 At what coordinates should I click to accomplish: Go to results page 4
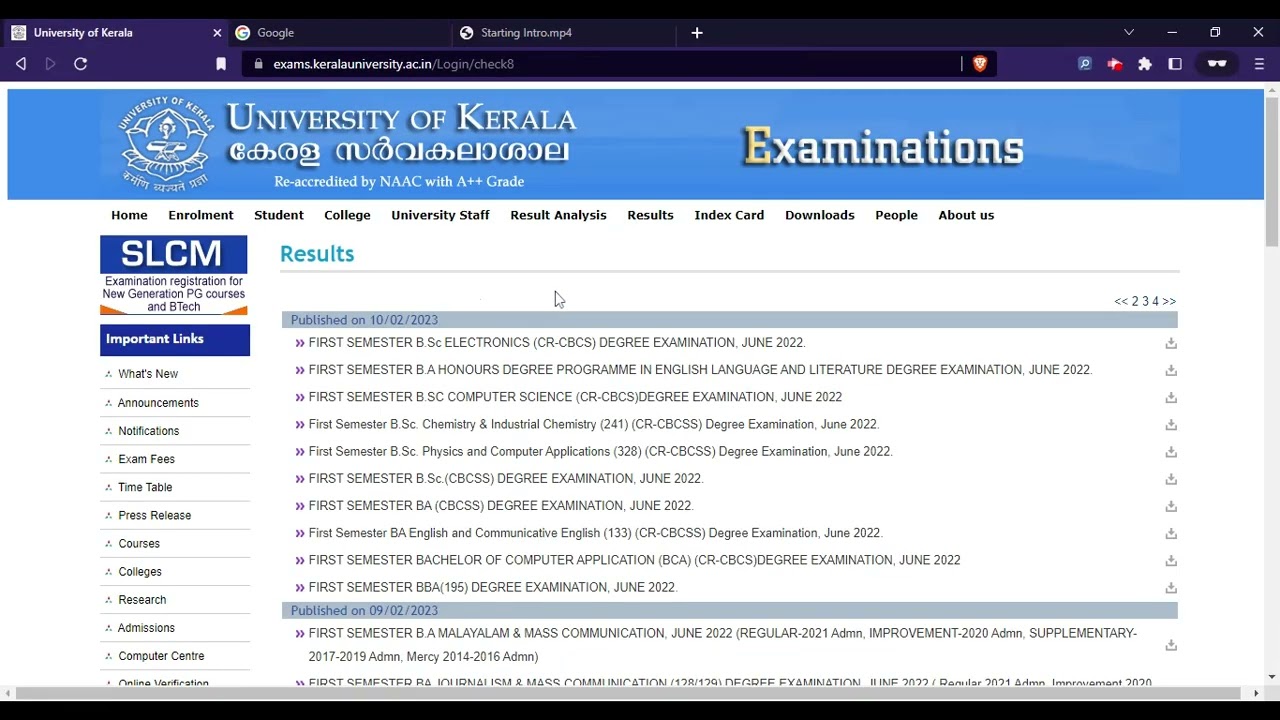coord(1155,301)
